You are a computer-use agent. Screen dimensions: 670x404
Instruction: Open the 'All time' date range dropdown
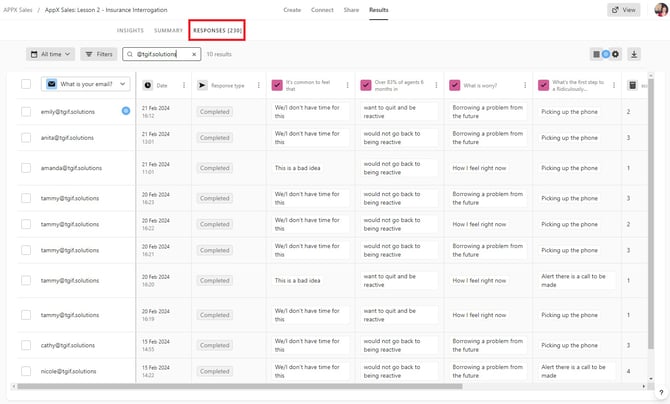point(50,54)
